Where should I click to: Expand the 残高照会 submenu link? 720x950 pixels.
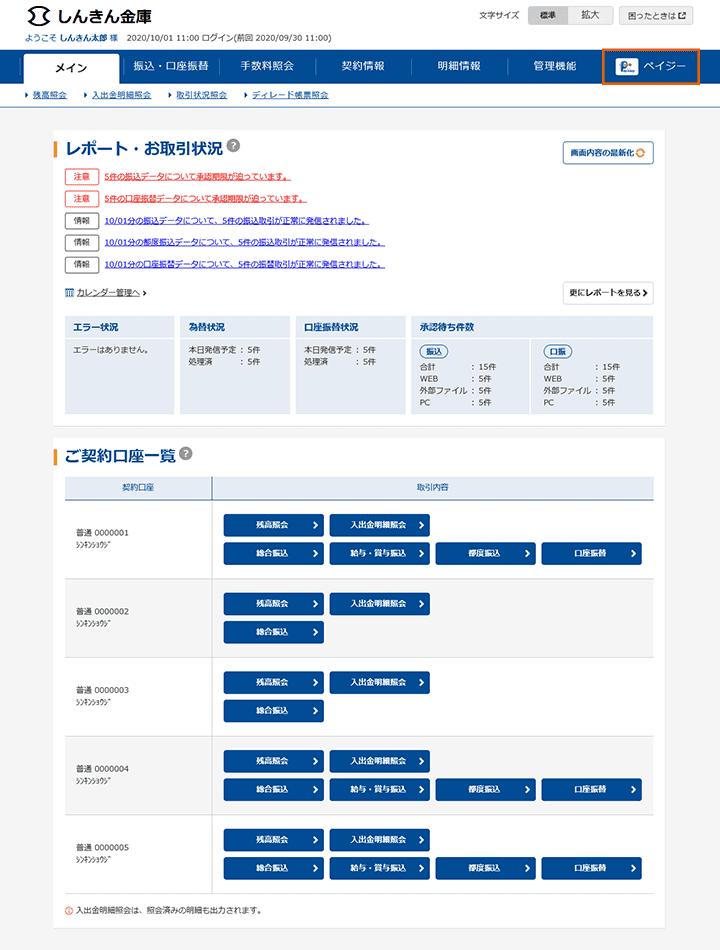46,95
